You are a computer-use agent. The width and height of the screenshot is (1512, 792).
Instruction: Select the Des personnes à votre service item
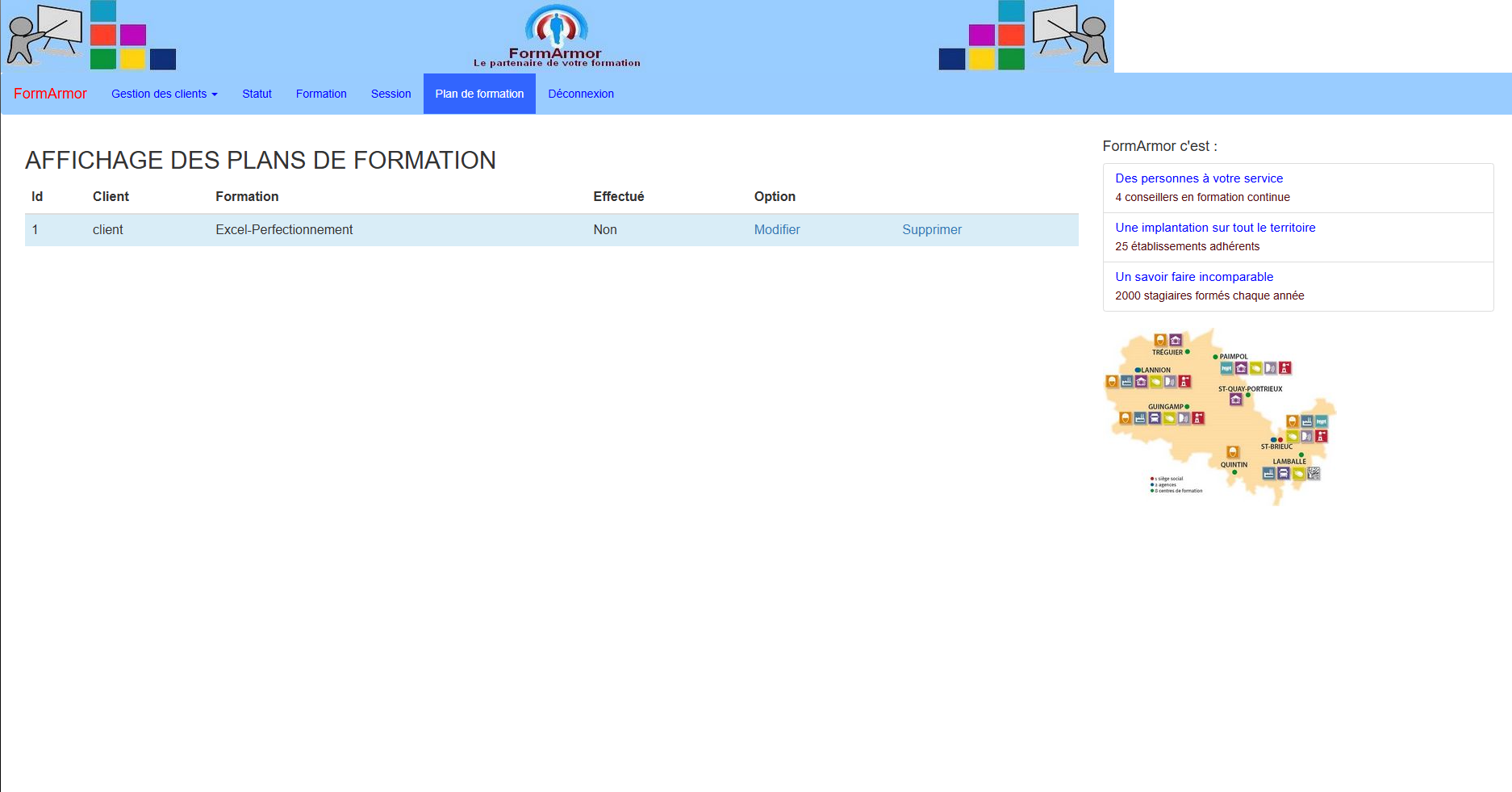[1298, 188]
